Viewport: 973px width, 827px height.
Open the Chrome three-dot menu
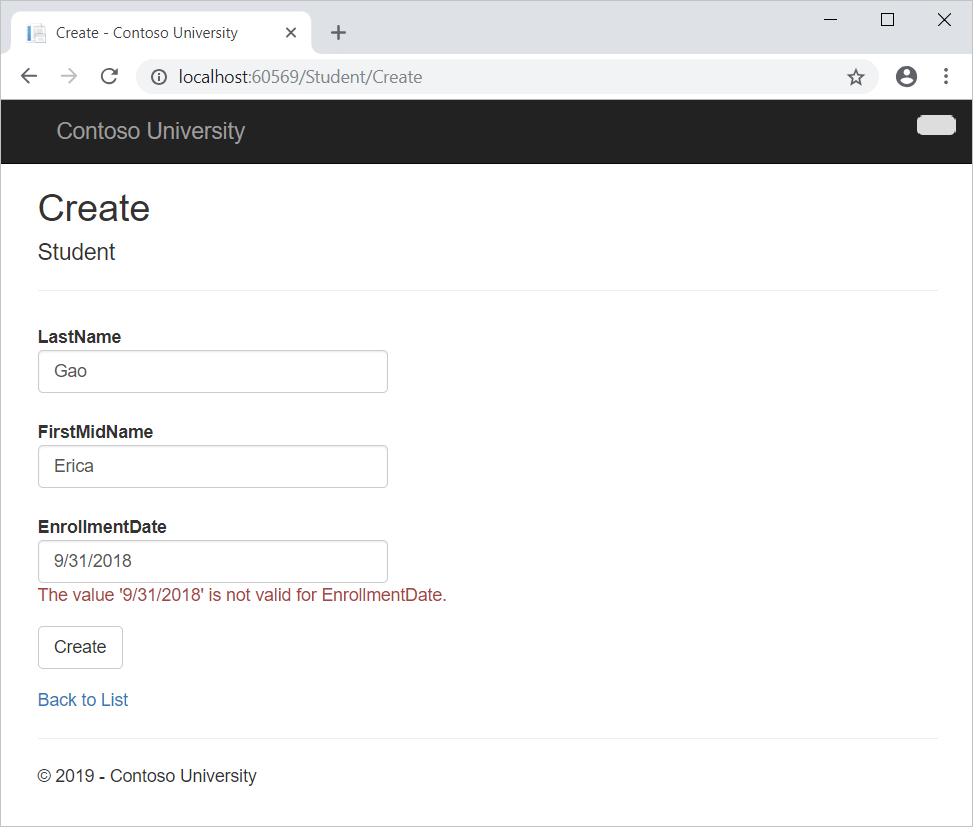click(x=946, y=76)
